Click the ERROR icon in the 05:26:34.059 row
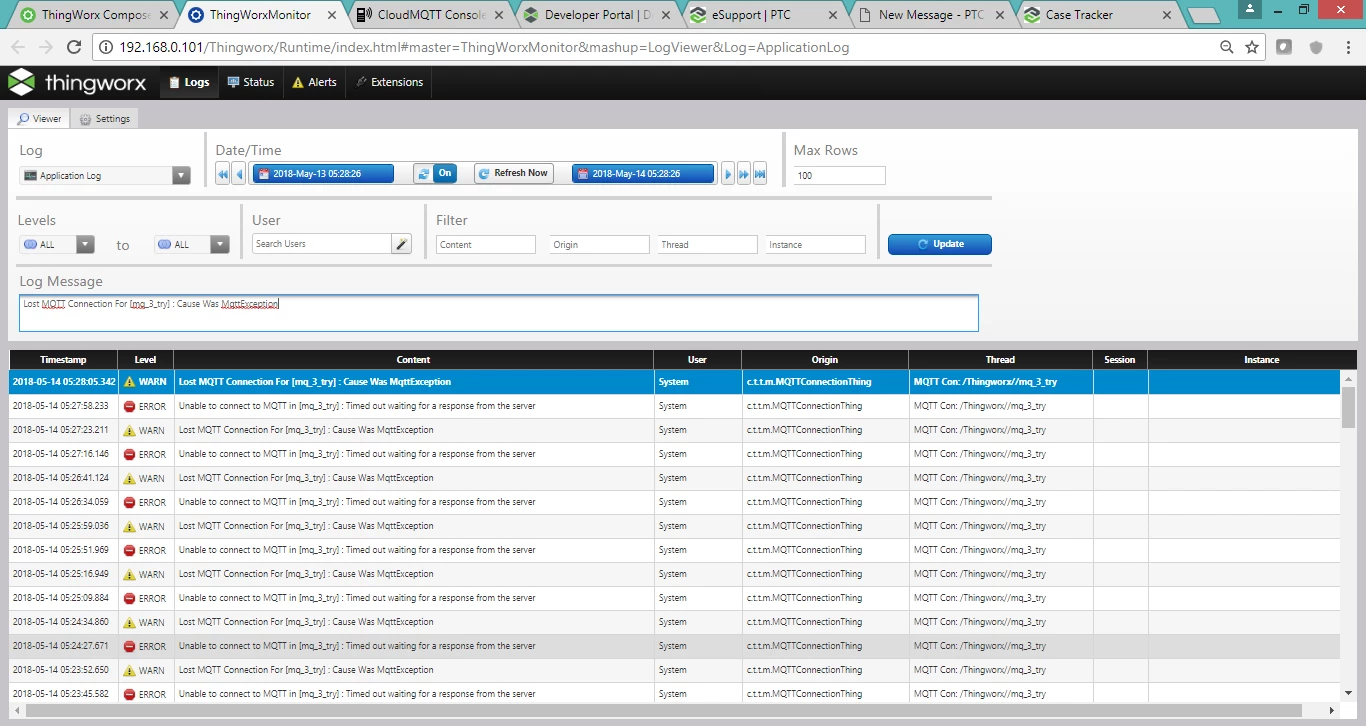 [129, 502]
